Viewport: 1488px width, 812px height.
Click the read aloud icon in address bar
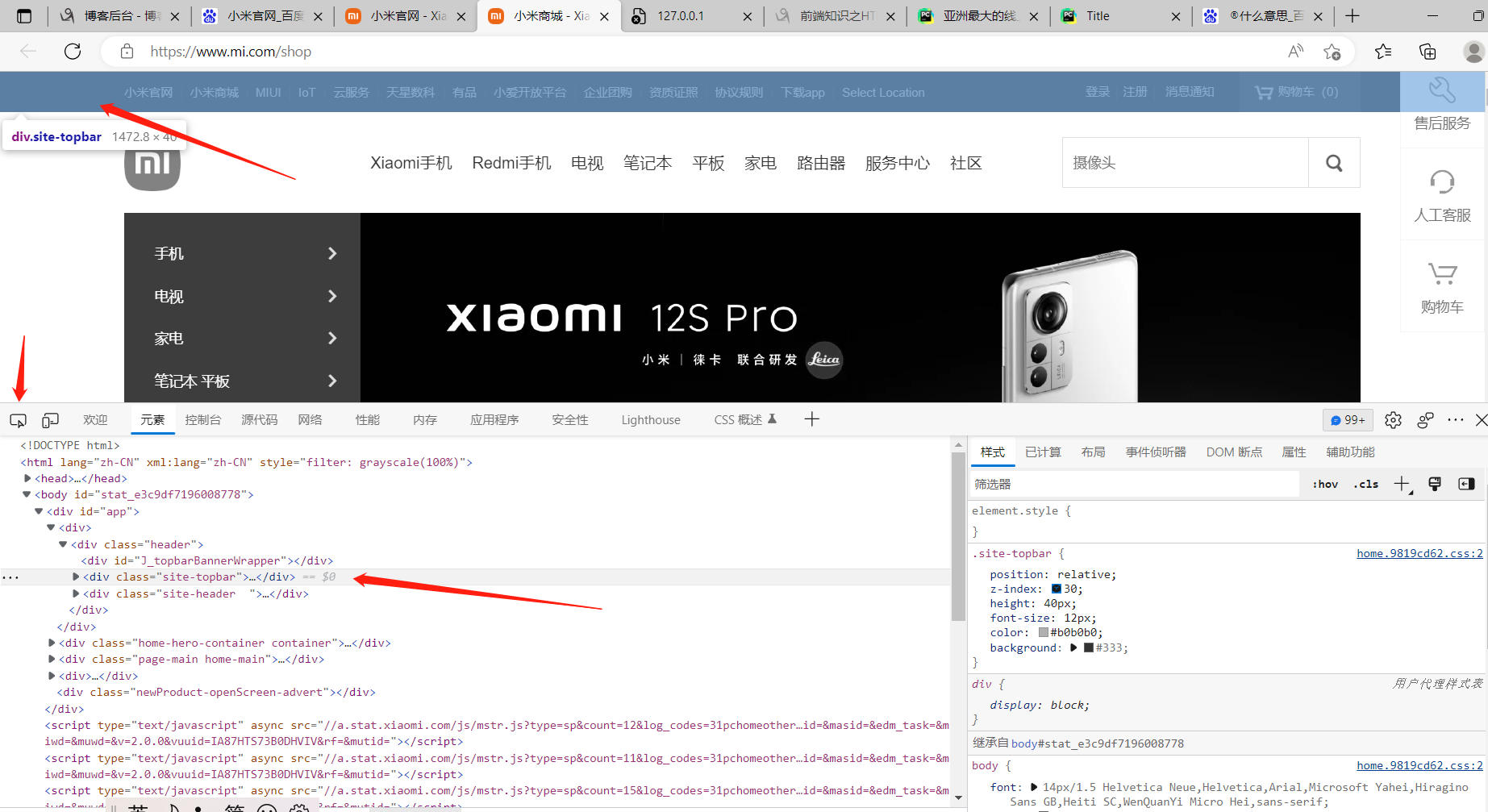click(x=1296, y=52)
